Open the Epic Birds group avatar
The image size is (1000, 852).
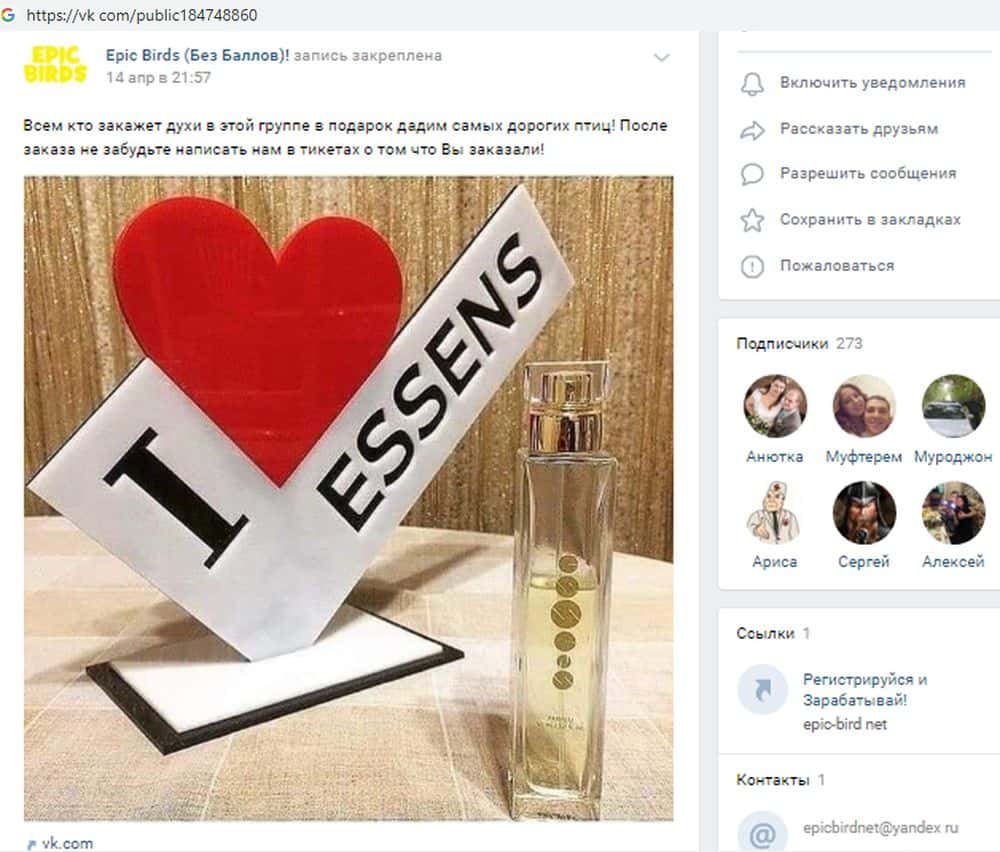54,64
